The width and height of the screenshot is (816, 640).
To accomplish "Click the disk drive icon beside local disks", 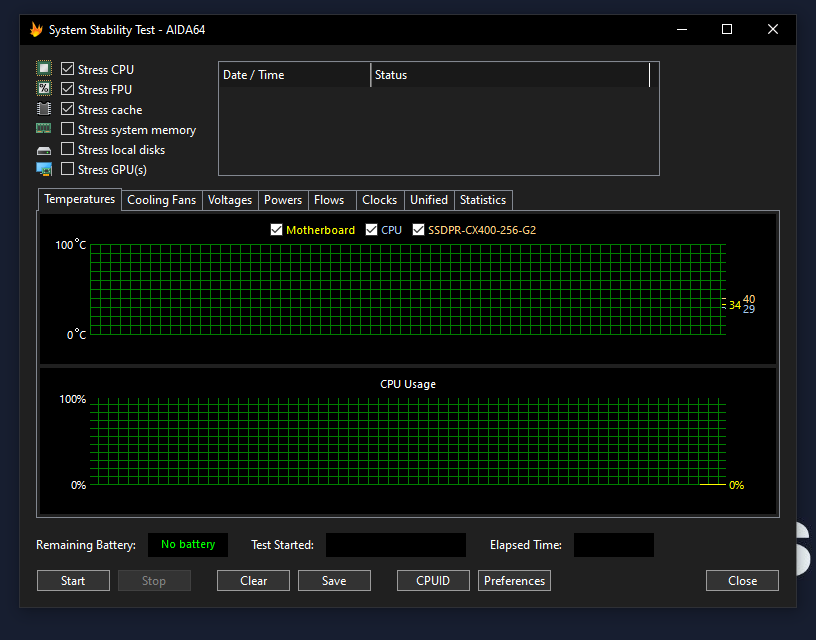I will coord(44,150).
